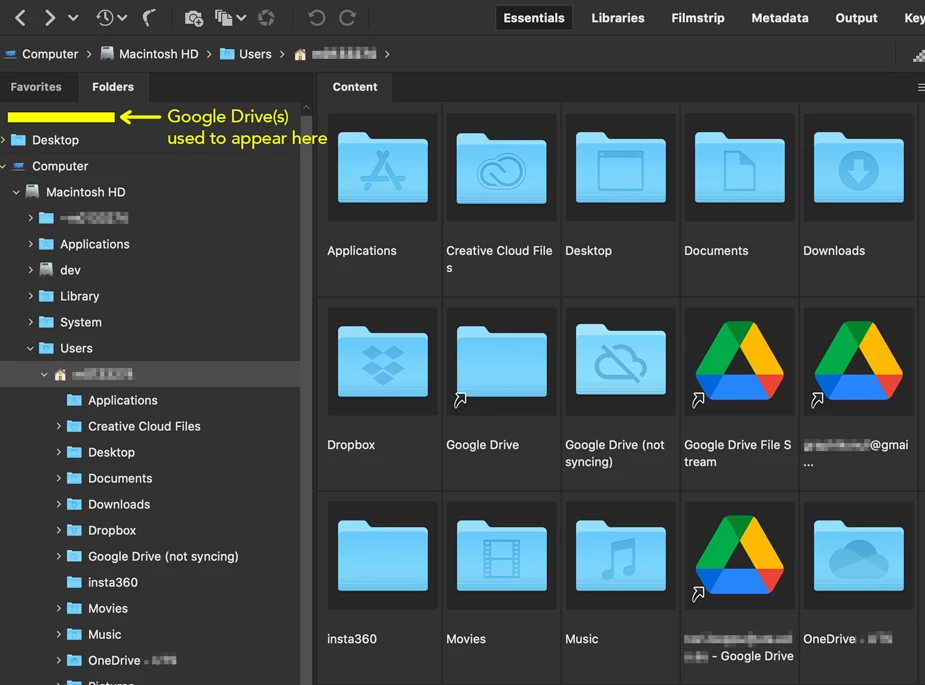Click Computer in the breadcrumb path
Viewport: 925px width, 685px height.
point(50,54)
